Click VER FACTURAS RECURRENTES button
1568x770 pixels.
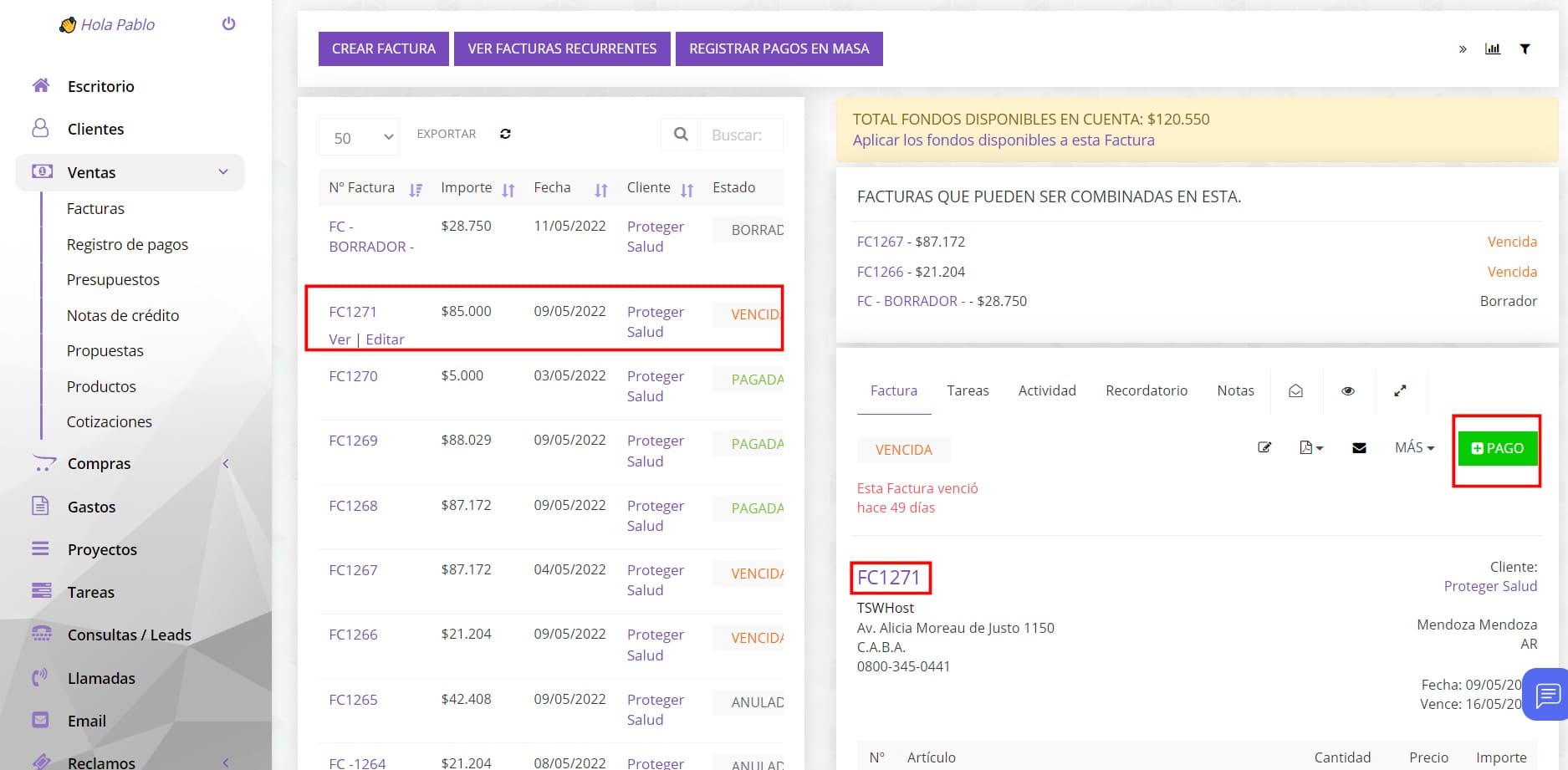pyautogui.click(x=562, y=48)
